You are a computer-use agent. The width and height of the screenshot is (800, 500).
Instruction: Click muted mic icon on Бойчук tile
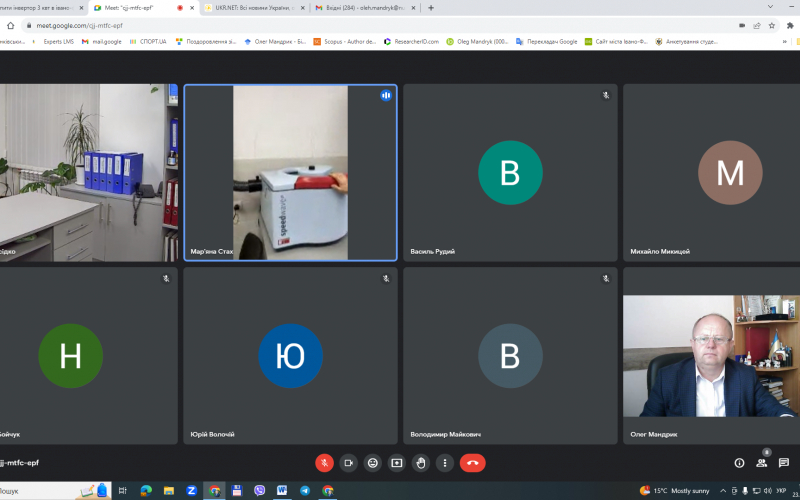pos(166,279)
